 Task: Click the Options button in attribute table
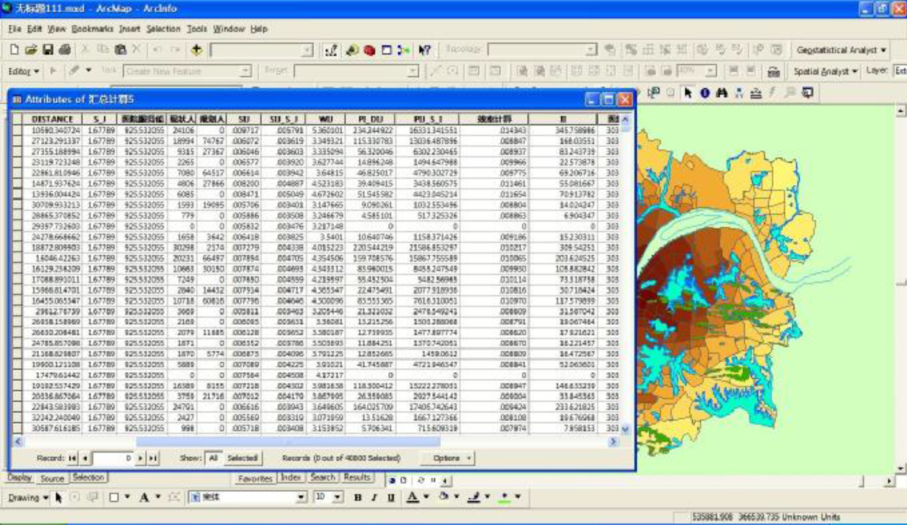point(447,458)
